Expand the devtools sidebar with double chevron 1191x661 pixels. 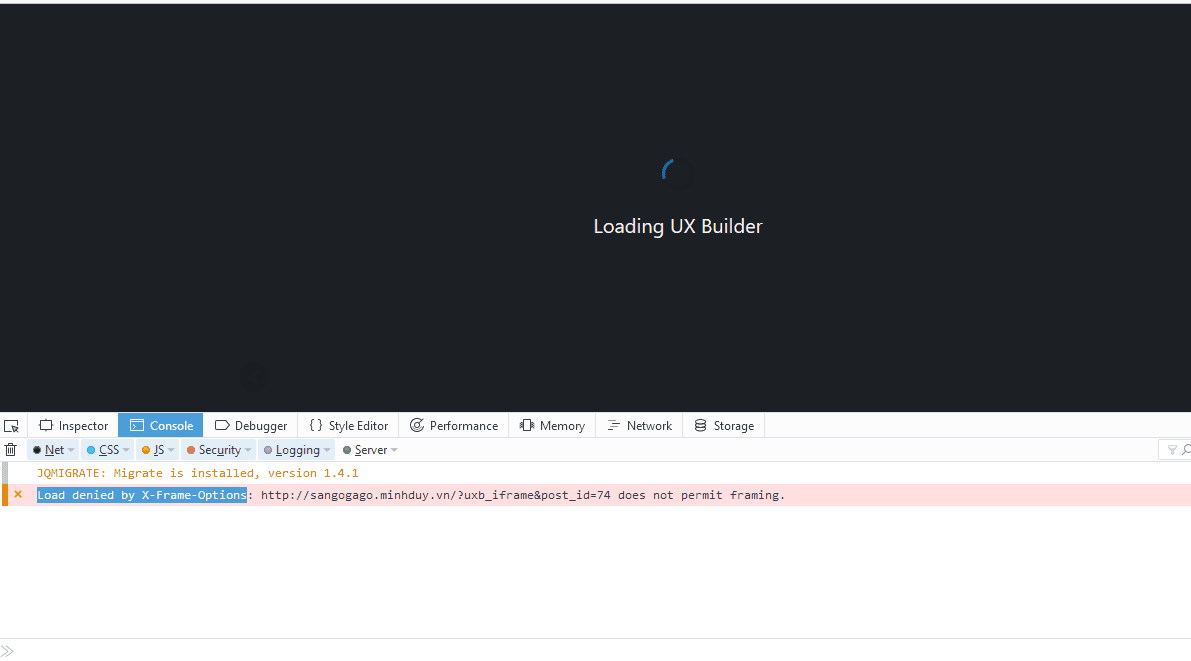click(x=8, y=649)
